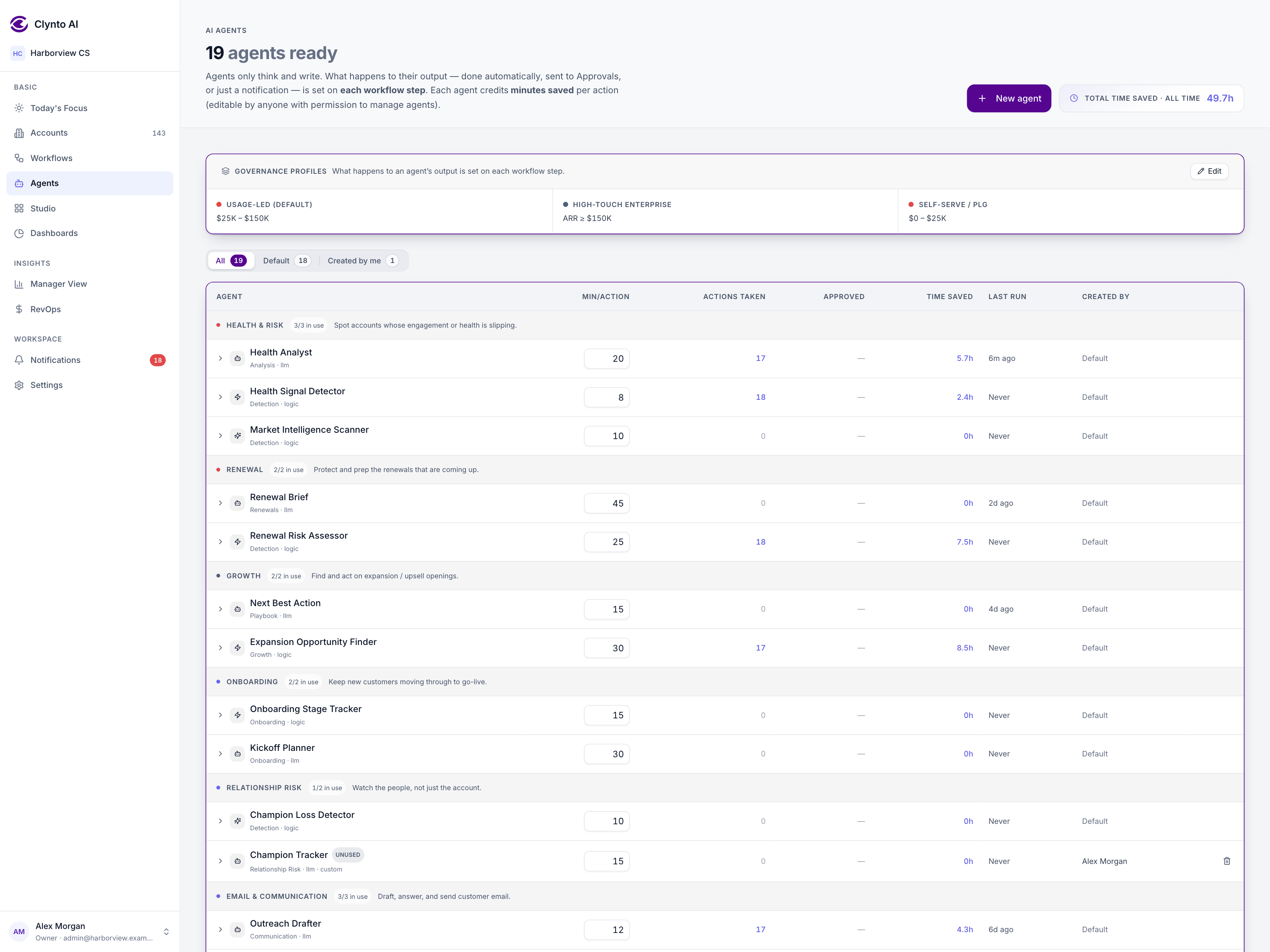1270x952 pixels.
Task: Select the High-Touch Enterprise profile
Action: pos(725,211)
